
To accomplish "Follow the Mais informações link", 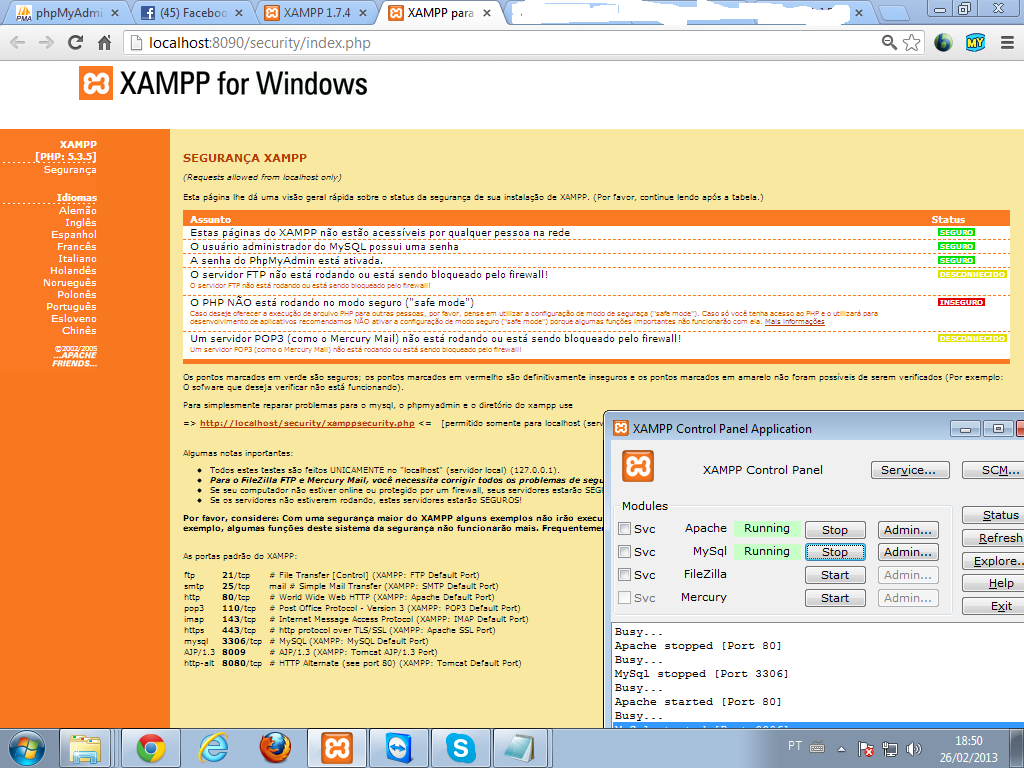I will click(795, 321).
